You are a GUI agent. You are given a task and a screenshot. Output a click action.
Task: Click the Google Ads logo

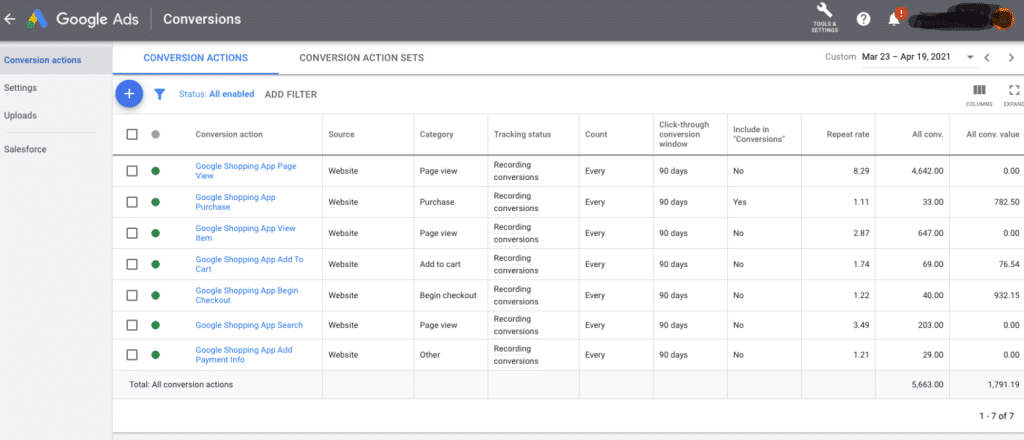click(37, 20)
